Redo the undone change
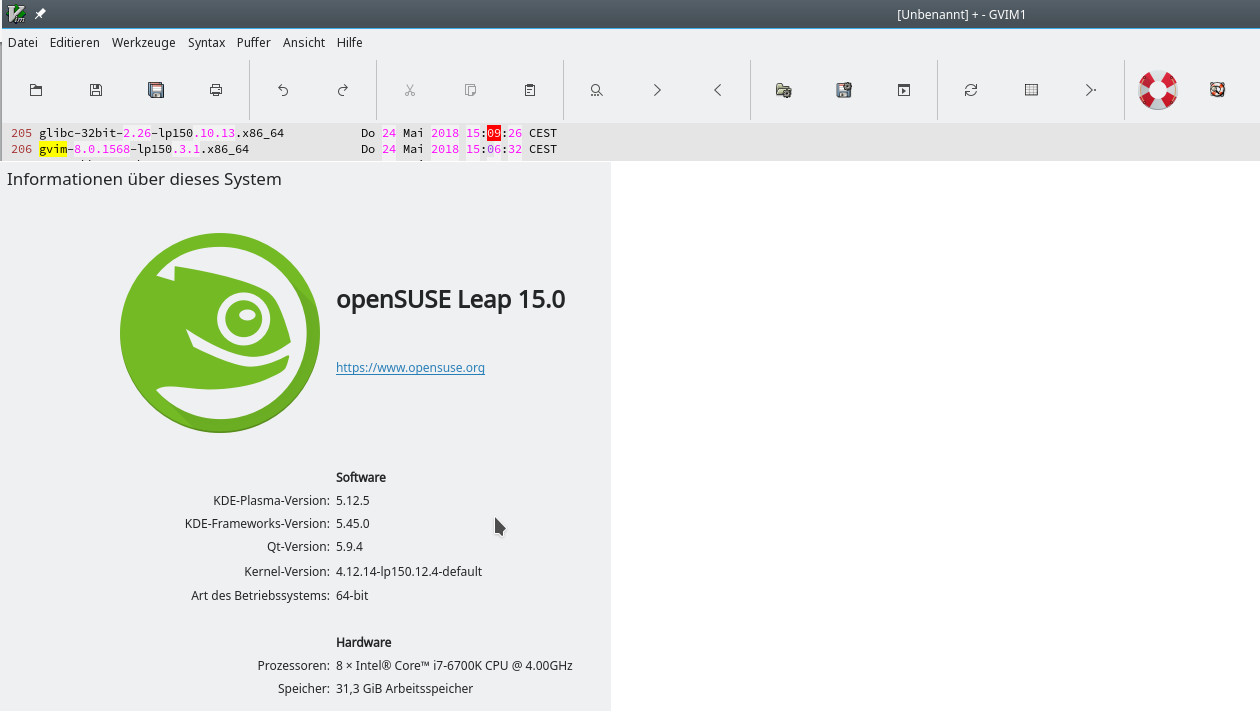 pyautogui.click(x=342, y=89)
